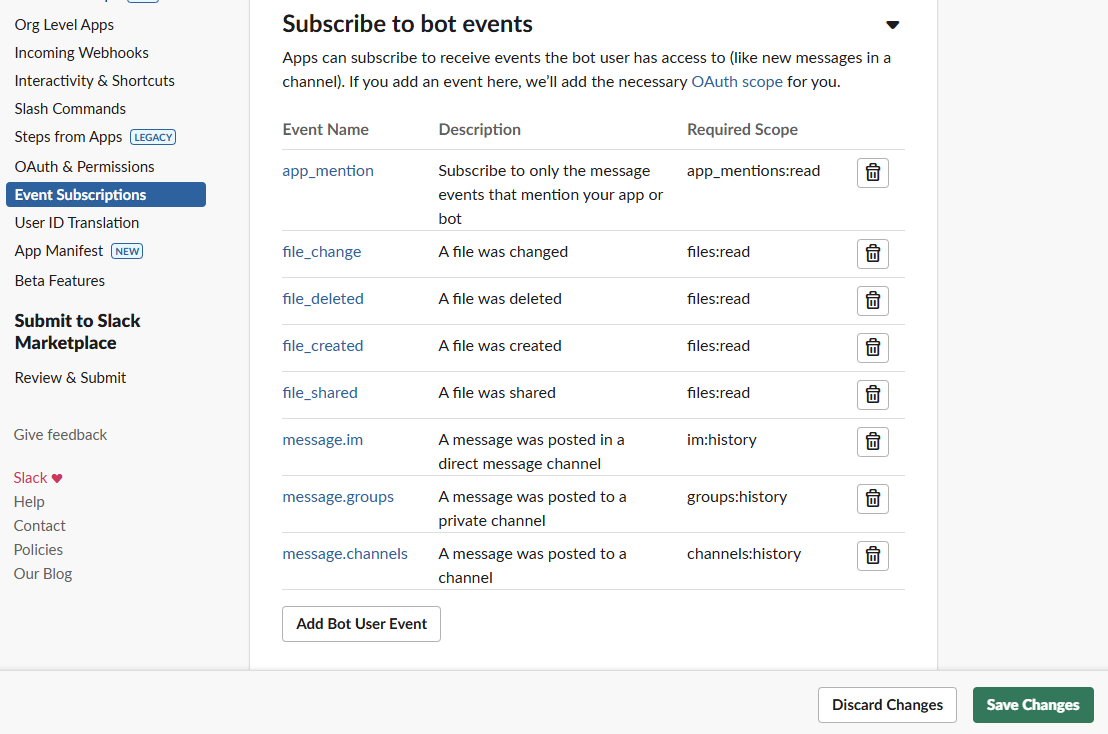Open the message.channels event link
The height and width of the screenshot is (734, 1108).
pos(345,554)
